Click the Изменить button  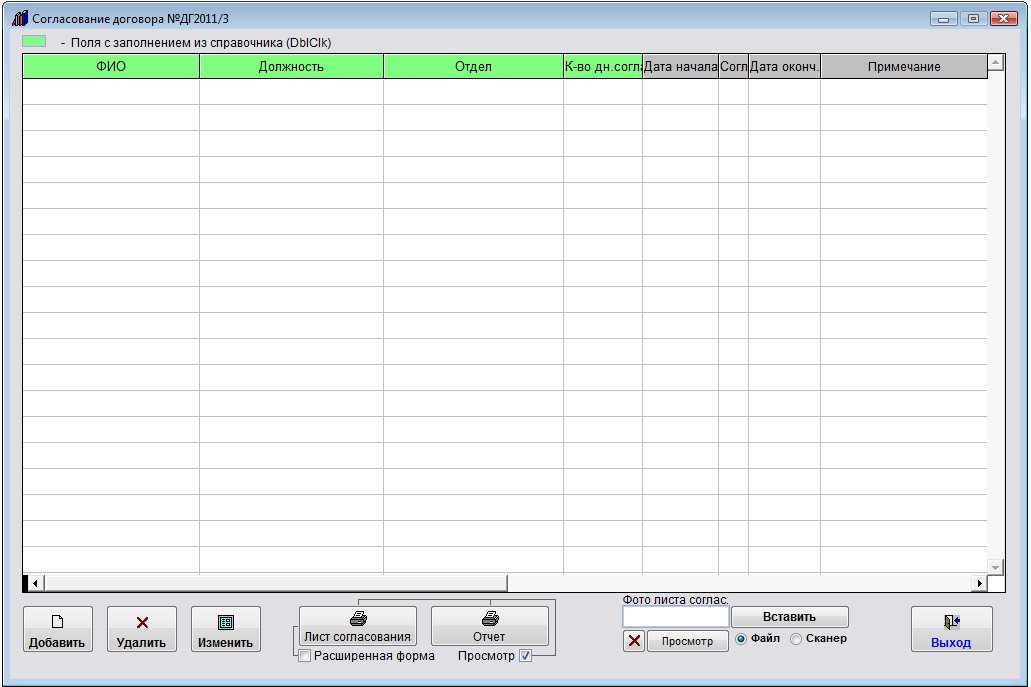pyautogui.click(x=226, y=629)
